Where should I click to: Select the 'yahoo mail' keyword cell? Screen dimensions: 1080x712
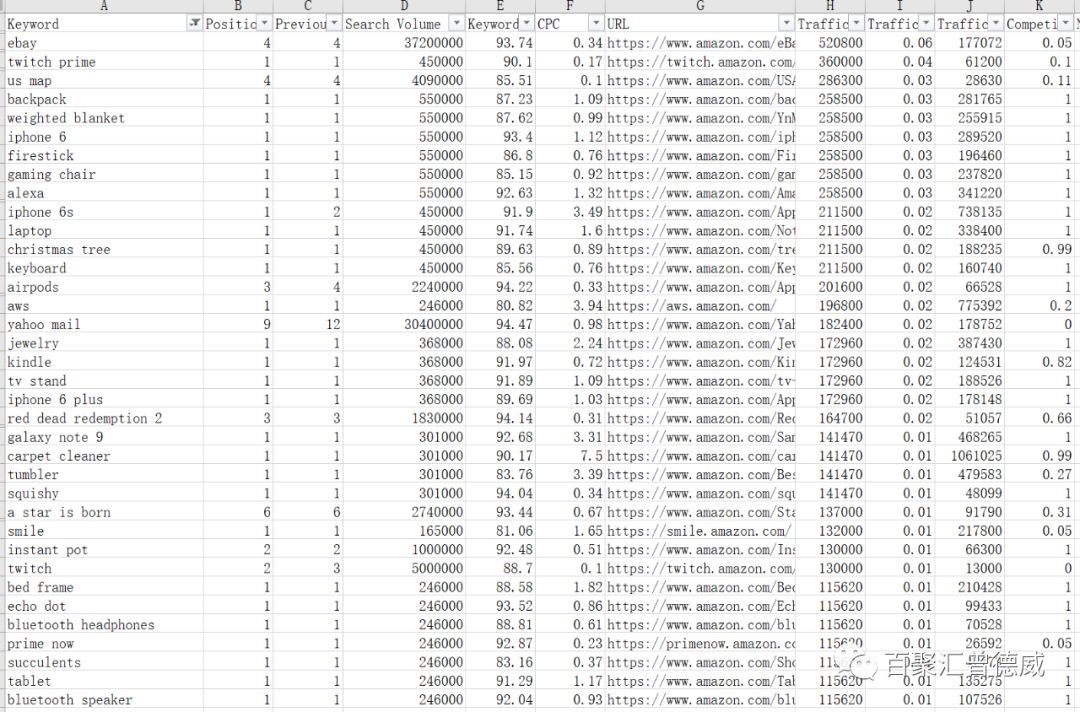coord(103,324)
